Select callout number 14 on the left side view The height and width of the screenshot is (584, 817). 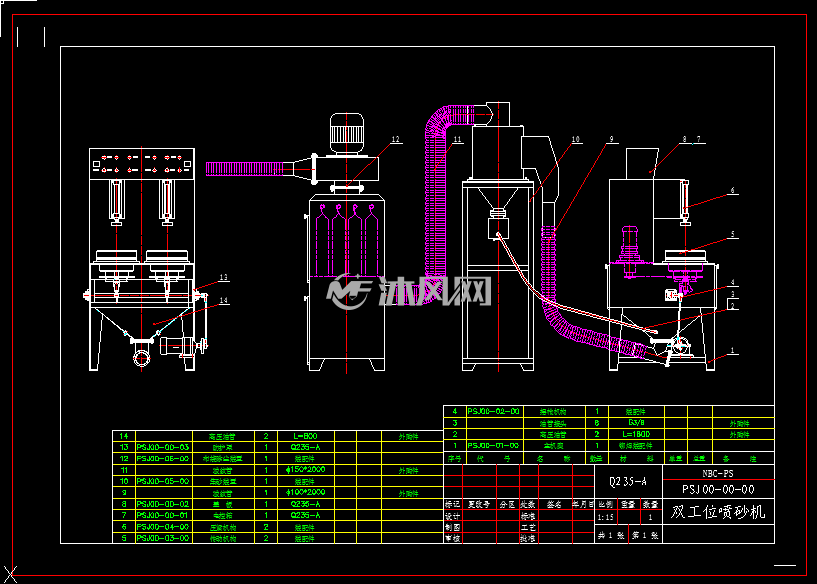coord(224,300)
